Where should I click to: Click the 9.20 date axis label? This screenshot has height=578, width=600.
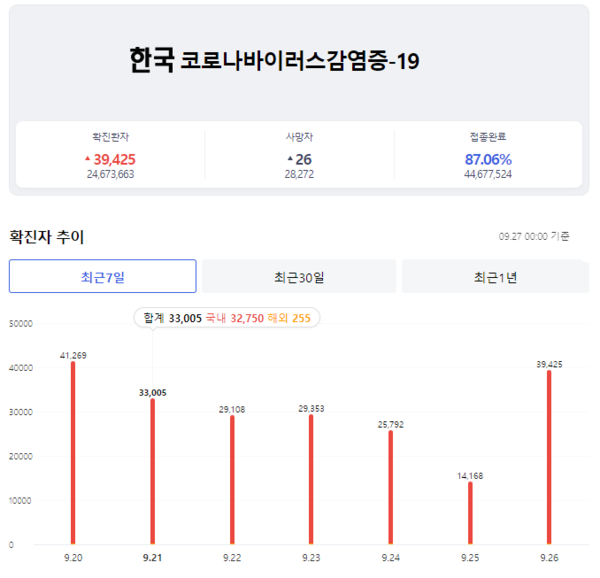(73, 558)
